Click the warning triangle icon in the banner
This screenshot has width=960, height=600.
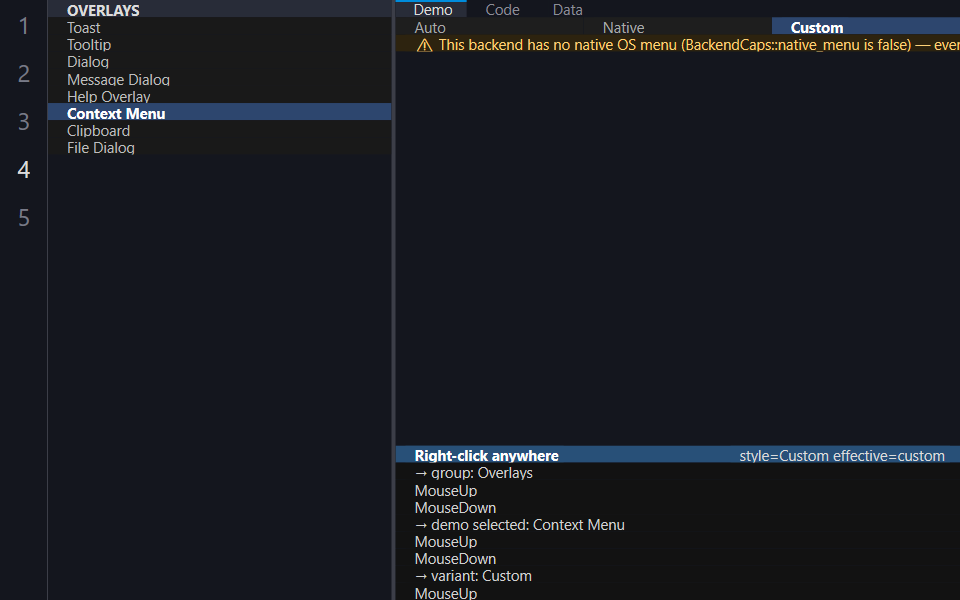424,45
